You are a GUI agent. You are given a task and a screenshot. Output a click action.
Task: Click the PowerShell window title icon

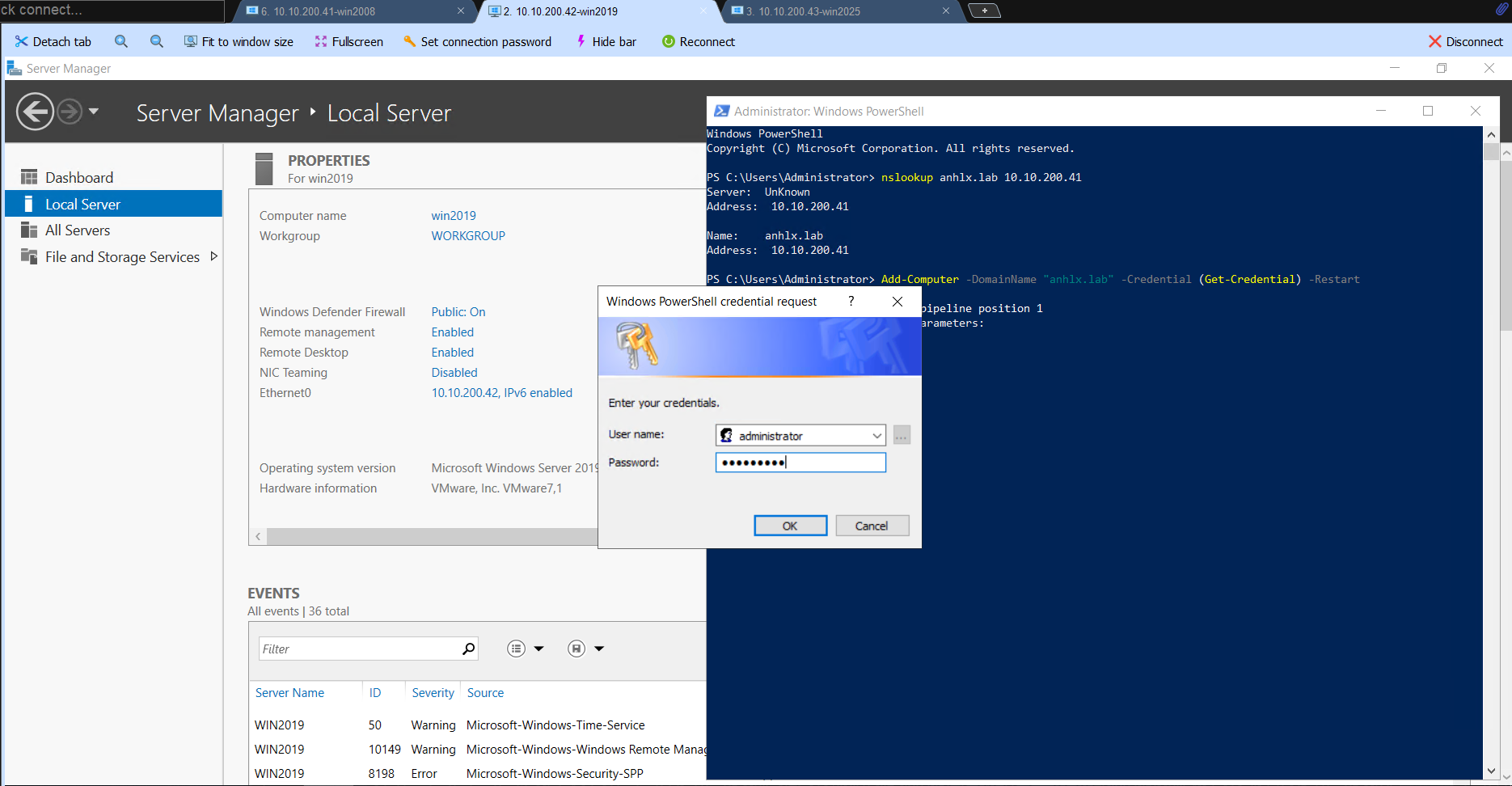coord(721,111)
